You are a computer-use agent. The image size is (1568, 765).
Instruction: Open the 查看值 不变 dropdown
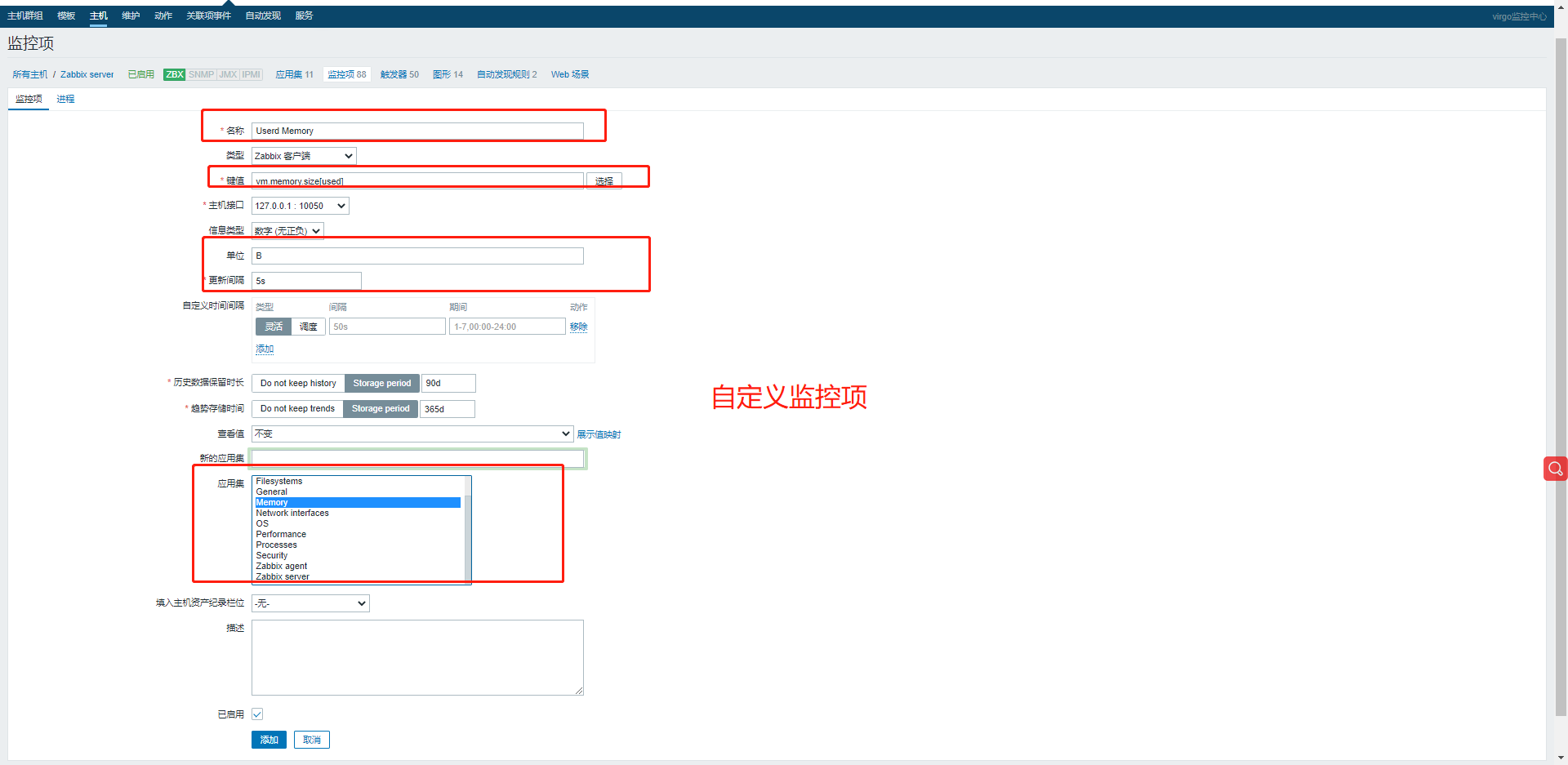click(x=412, y=434)
